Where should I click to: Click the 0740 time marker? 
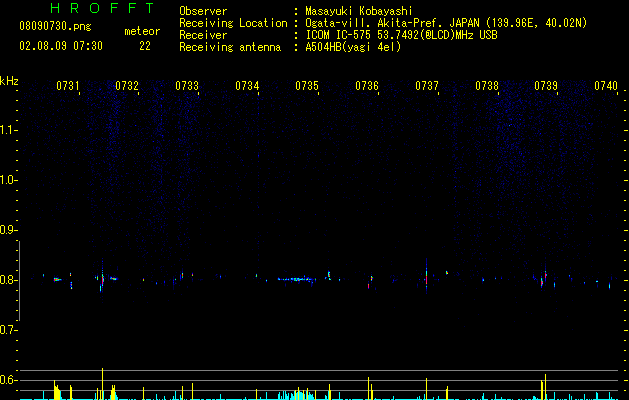click(606, 86)
